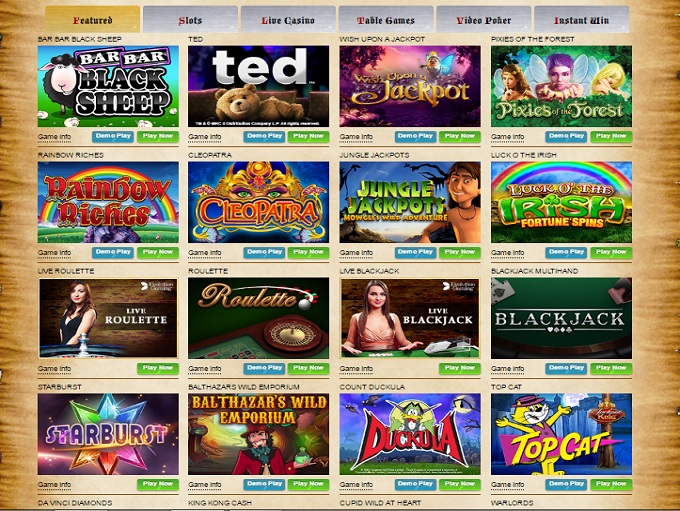Click the Bar Bar Black Sheep thumbnail
Viewport: 680px width, 511px height.
click(108, 86)
